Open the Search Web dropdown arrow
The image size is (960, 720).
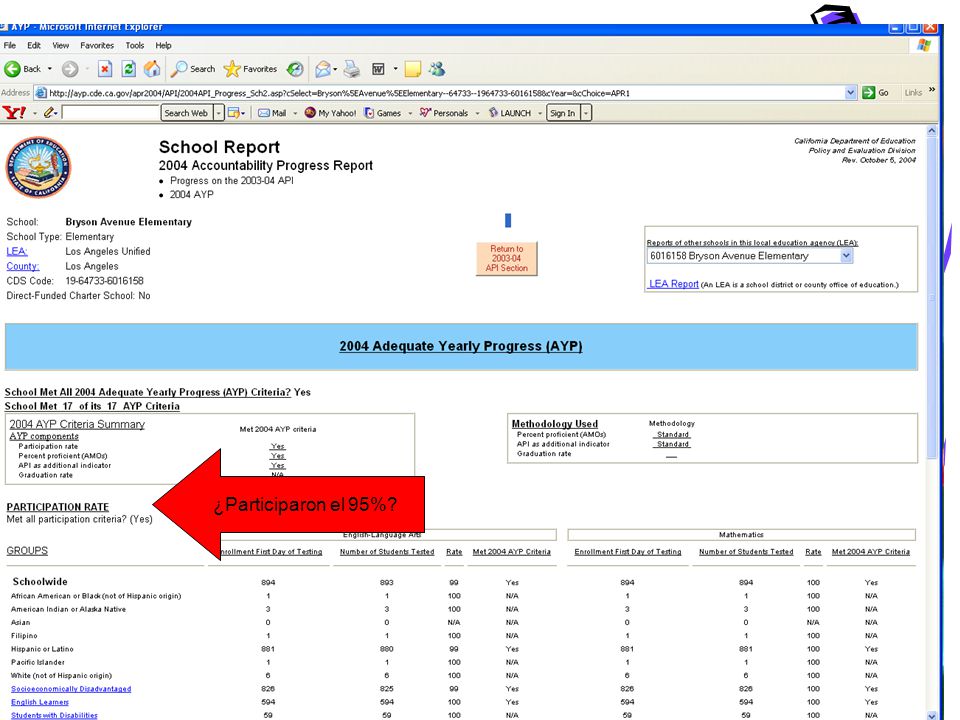pos(218,113)
